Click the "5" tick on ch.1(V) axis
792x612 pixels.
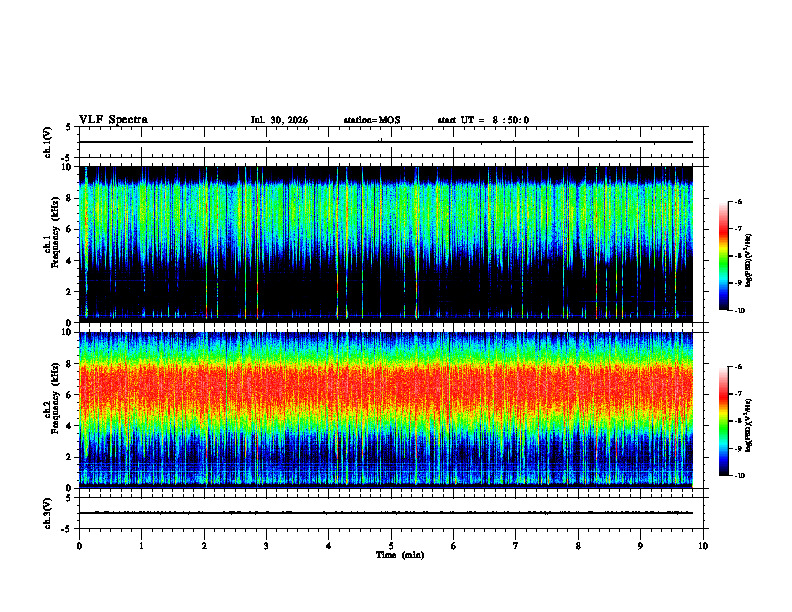point(69,128)
